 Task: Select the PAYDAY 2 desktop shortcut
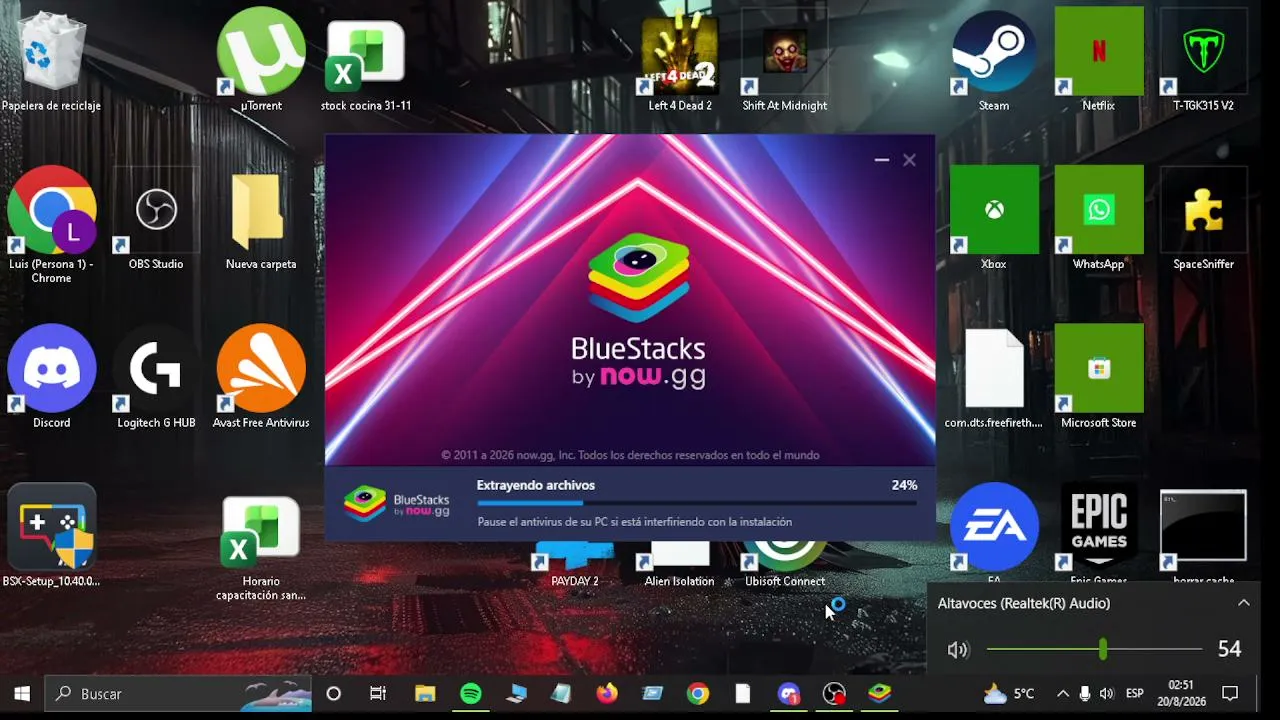coord(575,566)
